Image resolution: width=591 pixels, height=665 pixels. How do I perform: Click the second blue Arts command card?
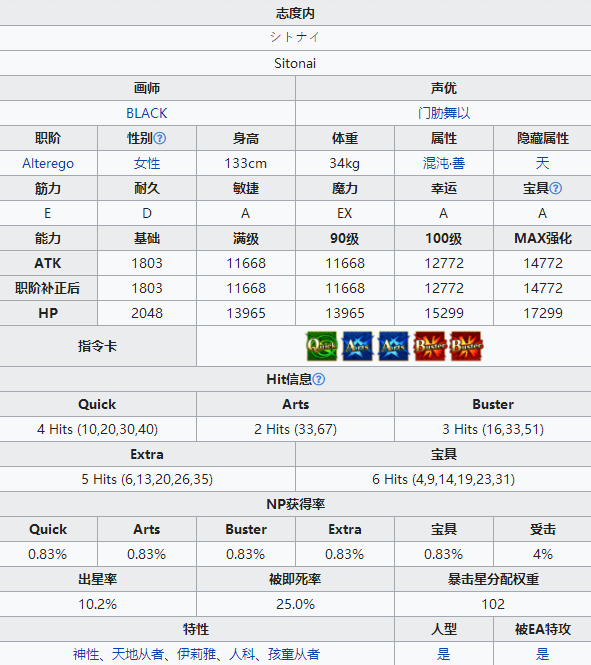tap(393, 346)
